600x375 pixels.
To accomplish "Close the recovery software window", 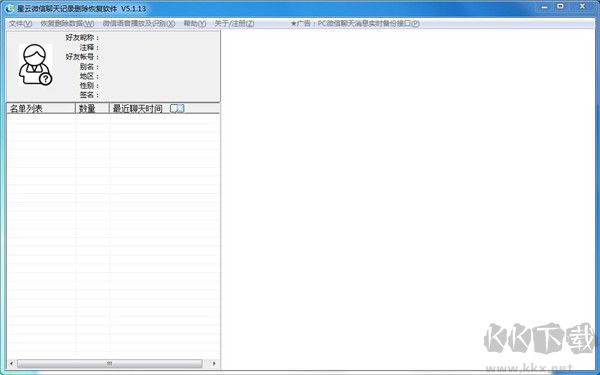I will pyautogui.click(x=582, y=7).
